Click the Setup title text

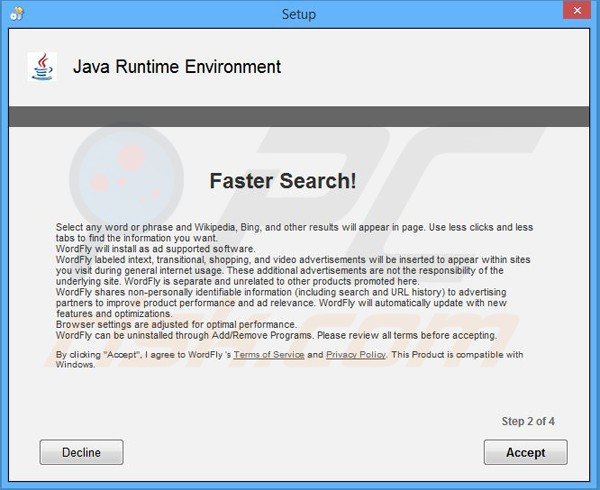299,14
